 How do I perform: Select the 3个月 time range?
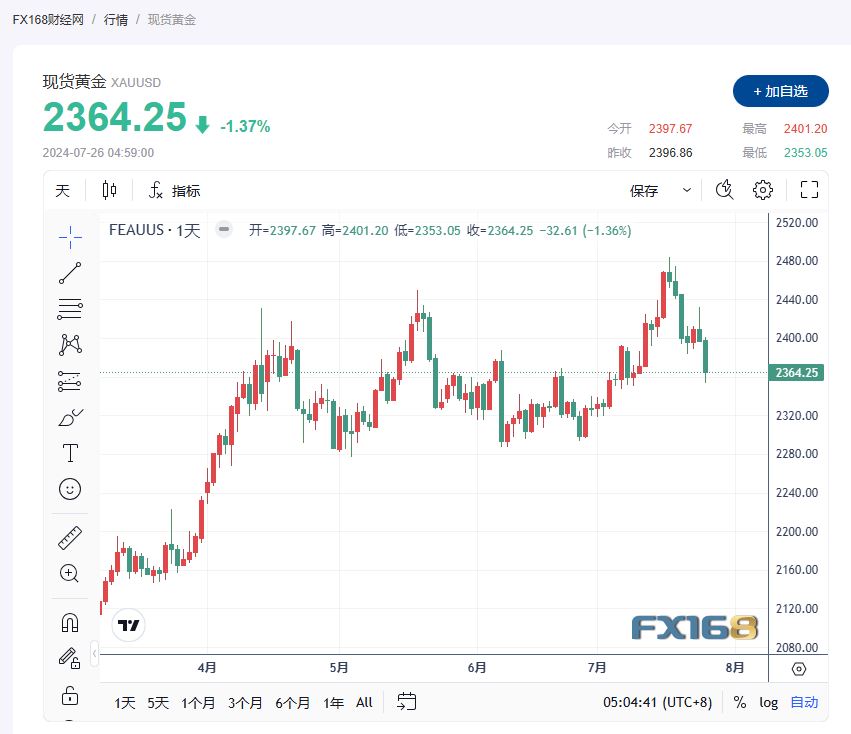click(x=245, y=702)
